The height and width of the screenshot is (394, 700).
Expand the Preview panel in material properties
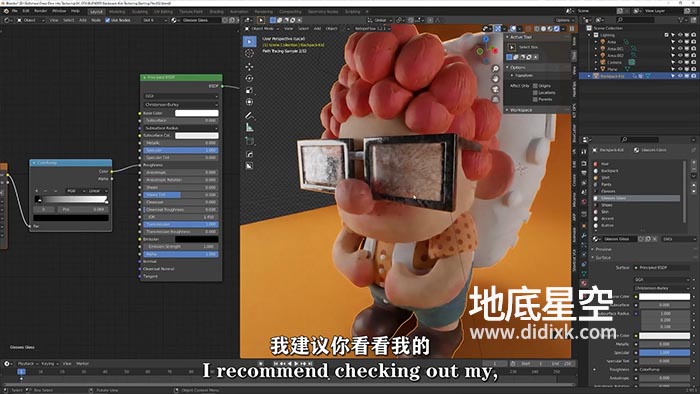603,249
